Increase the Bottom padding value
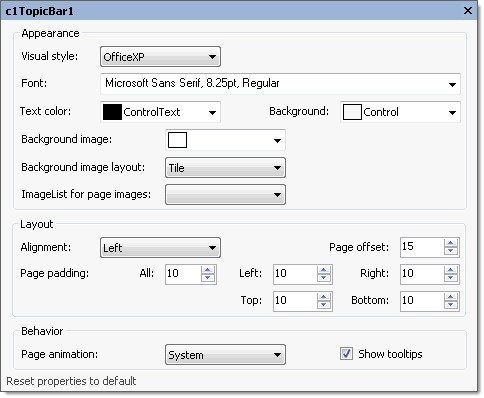Screen dimensions: 484x398 pos(451,297)
